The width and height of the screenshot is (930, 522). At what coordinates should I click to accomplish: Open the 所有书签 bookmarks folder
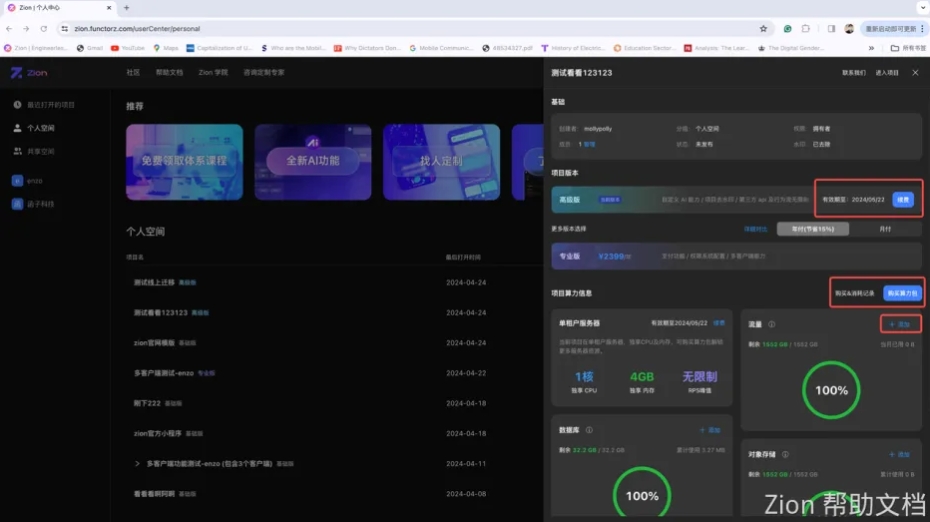pos(908,48)
